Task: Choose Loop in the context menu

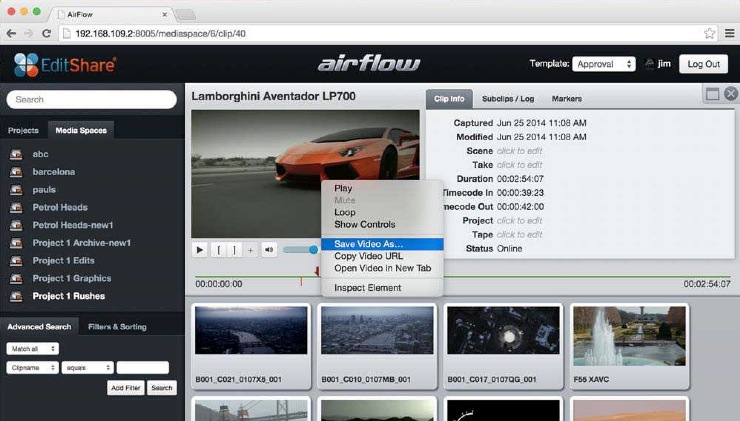Action: pyautogui.click(x=382, y=212)
